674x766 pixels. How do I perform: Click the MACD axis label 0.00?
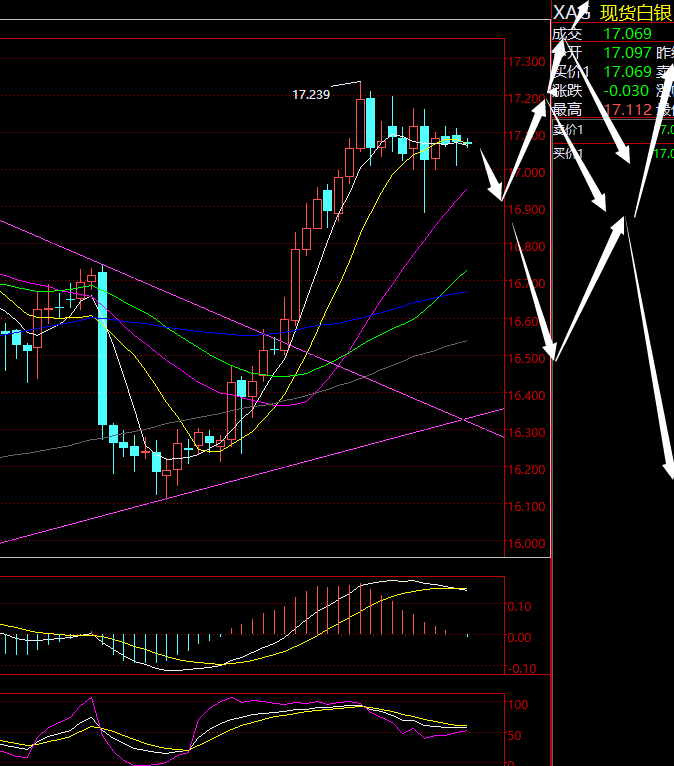coord(519,638)
